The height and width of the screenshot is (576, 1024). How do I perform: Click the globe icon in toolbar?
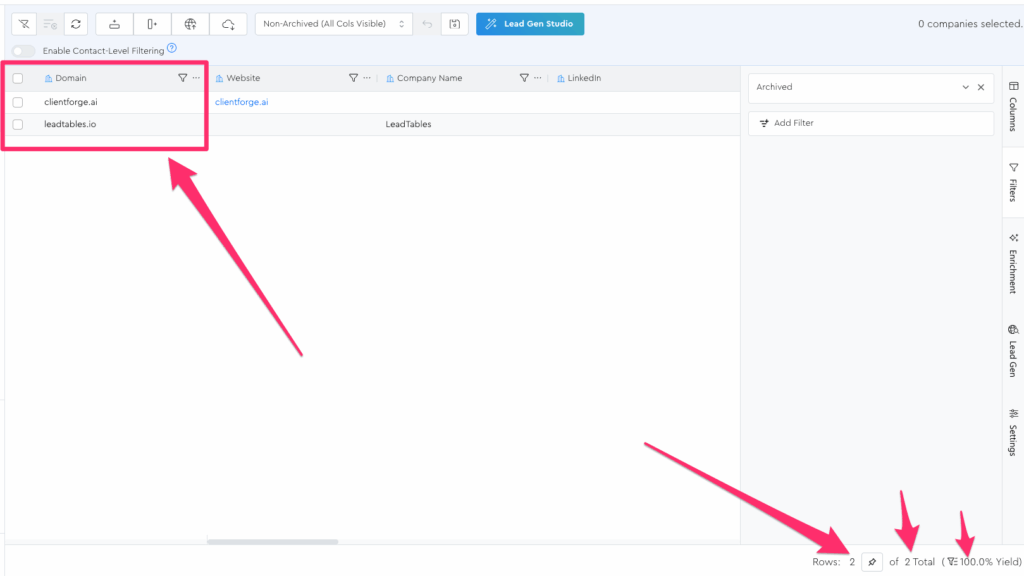coord(190,24)
